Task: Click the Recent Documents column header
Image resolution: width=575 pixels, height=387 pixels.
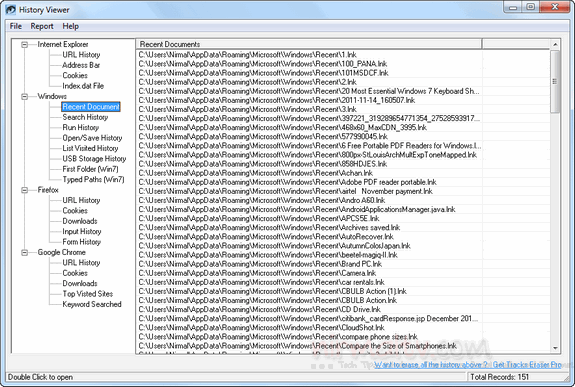Action: (x=309, y=44)
